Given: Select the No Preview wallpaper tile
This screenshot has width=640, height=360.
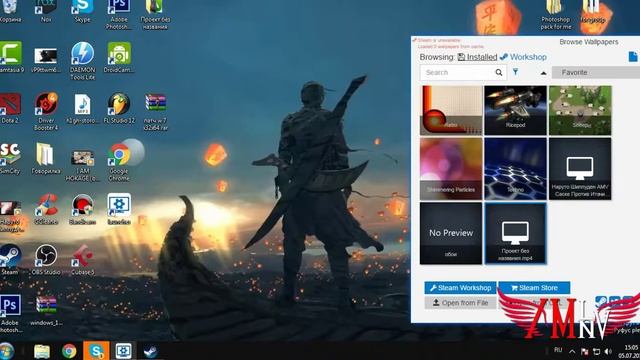Looking at the screenshot, I should [x=451, y=233].
